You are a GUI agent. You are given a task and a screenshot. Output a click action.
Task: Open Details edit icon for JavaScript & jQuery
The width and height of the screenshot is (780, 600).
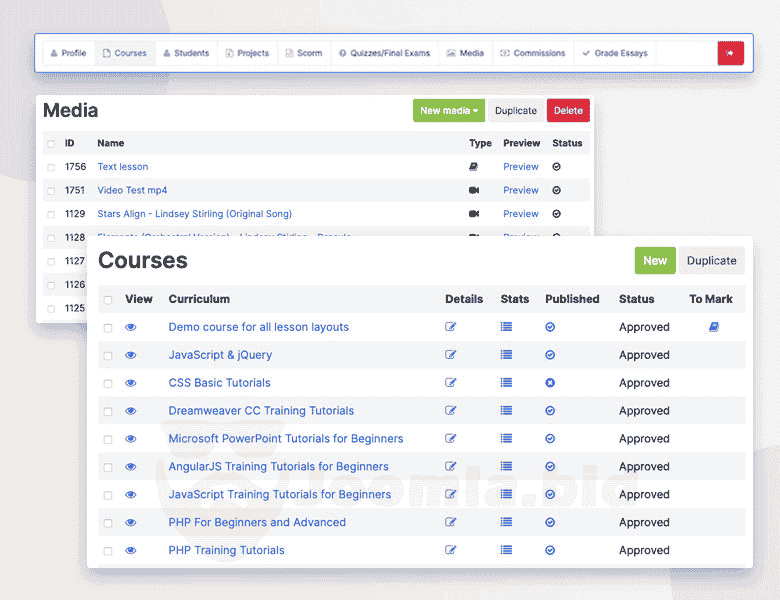(x=451, y=355)
